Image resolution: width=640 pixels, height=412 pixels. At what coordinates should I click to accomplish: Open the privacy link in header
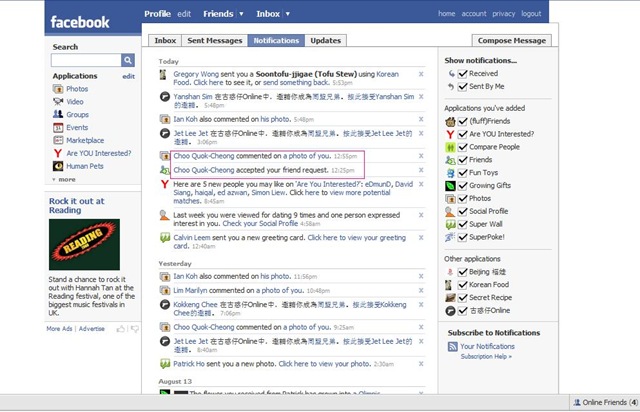pos(504,13)
